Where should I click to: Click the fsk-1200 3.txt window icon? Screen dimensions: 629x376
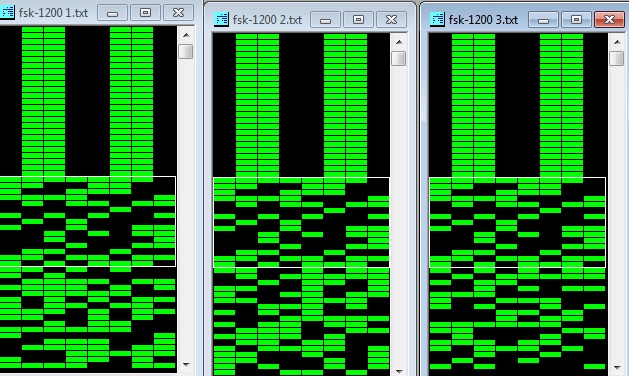click(437, 19)
